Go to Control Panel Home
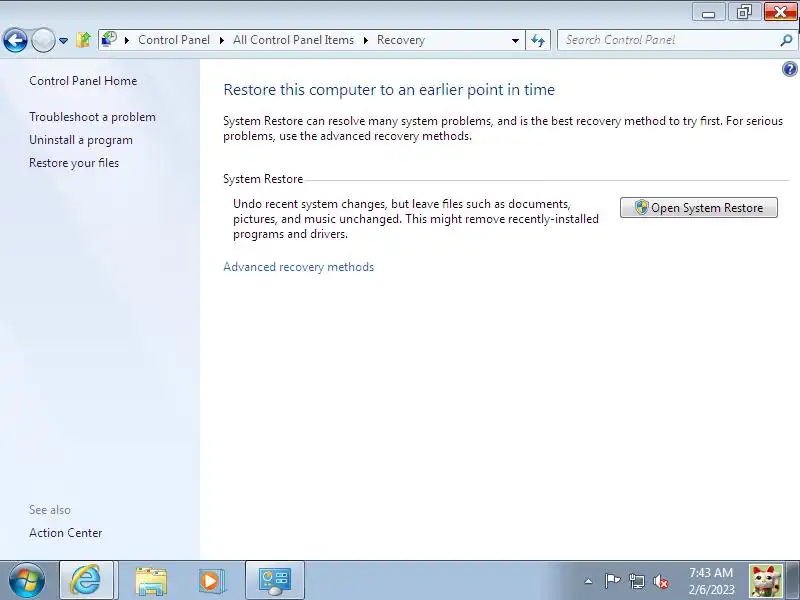Screen dimensions: 800x600 (83, 81)
